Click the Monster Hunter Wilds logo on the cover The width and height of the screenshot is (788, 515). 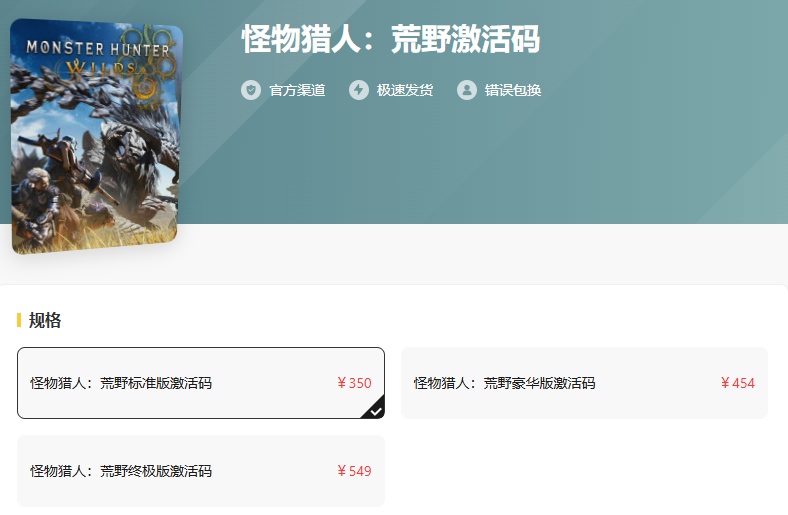(x=98, y=58)
